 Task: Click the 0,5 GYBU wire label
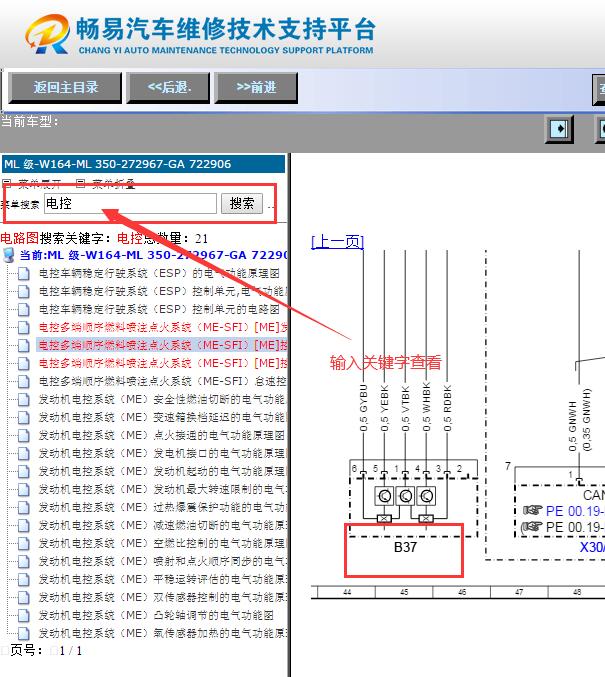[364, 408]
